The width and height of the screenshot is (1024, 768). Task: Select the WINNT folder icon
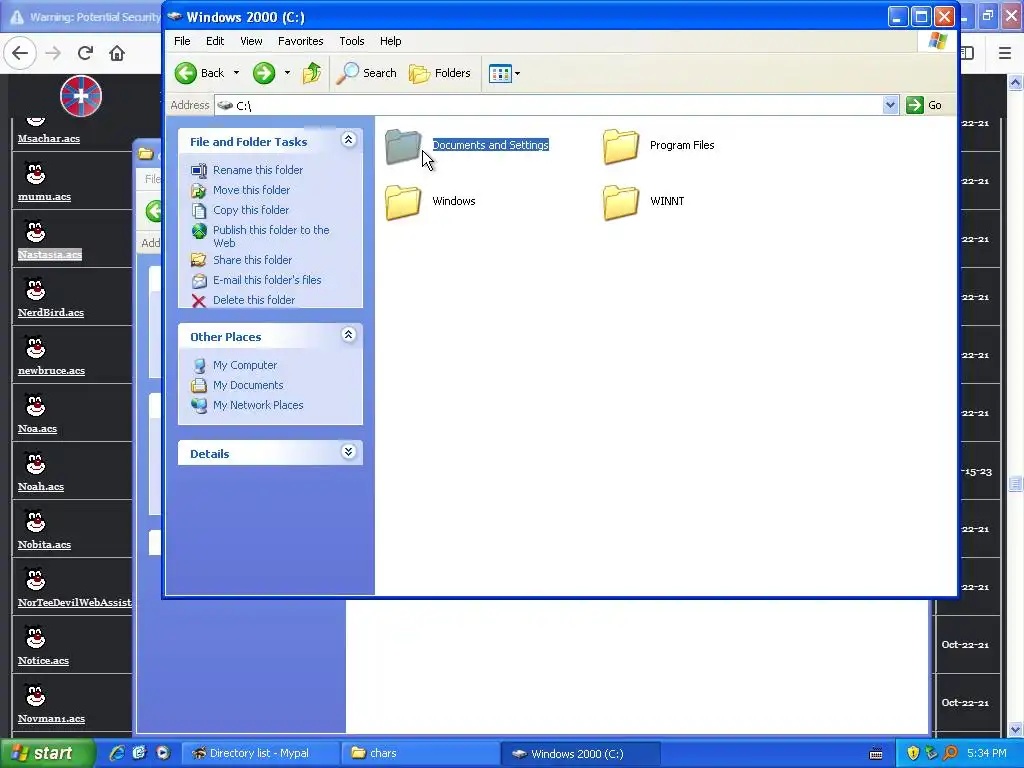(620, 202)
